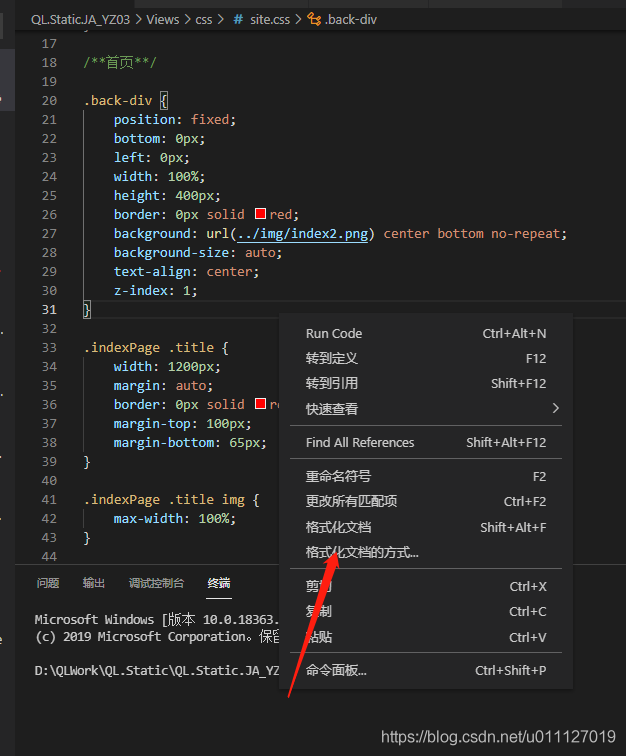Click the Views folder in breadcrumb
The width and height of the screenshot is (626, 756).
click(163, 19)
